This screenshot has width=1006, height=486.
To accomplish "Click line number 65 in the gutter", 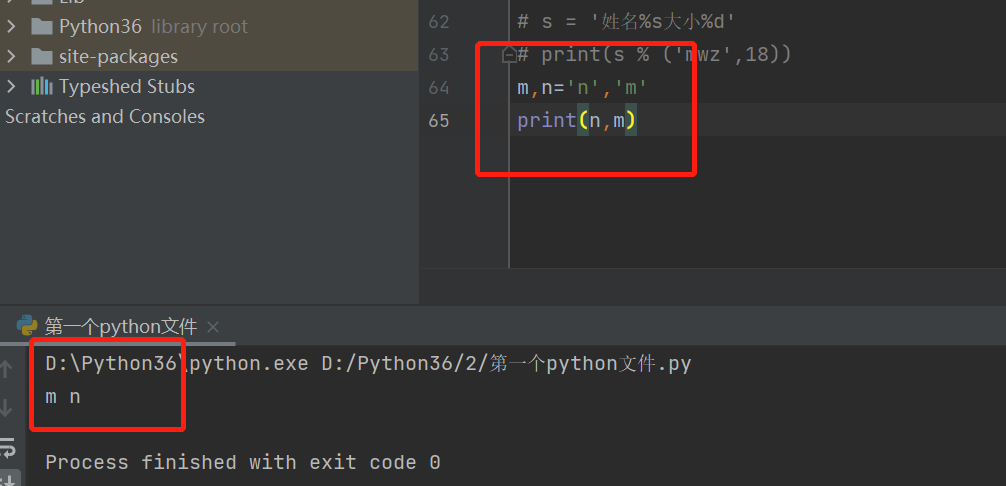I will pyautogui.click(x=439, y=121).
